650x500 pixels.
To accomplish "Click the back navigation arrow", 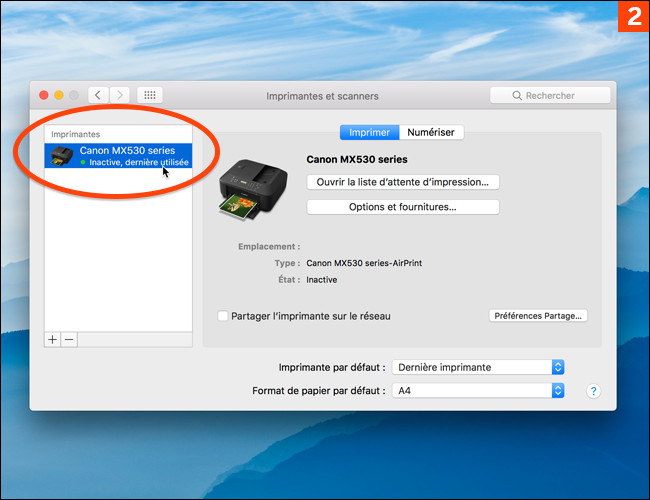I will (98, 95).
